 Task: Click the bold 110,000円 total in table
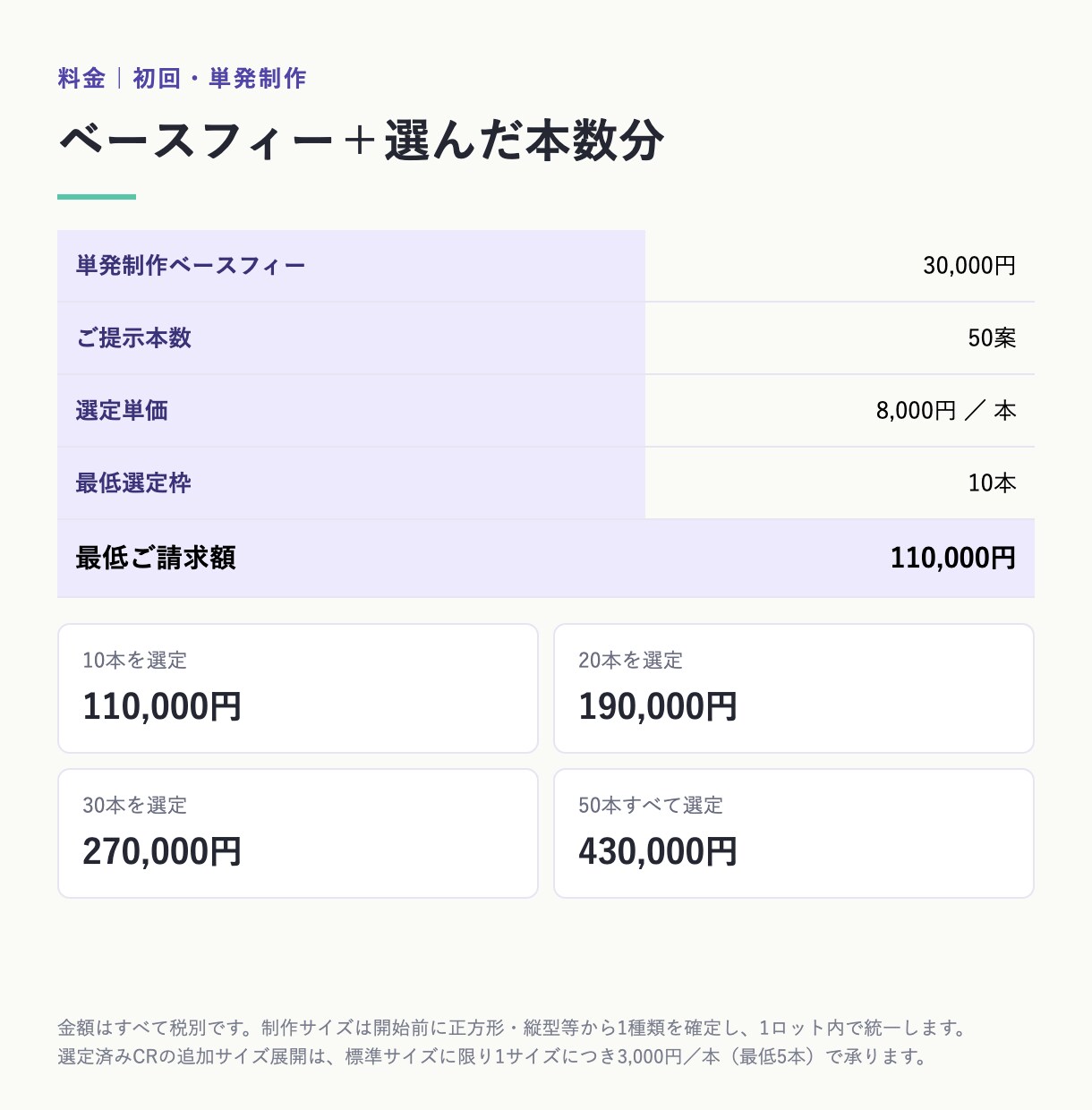pyautogui.click(x=953, y=558)
